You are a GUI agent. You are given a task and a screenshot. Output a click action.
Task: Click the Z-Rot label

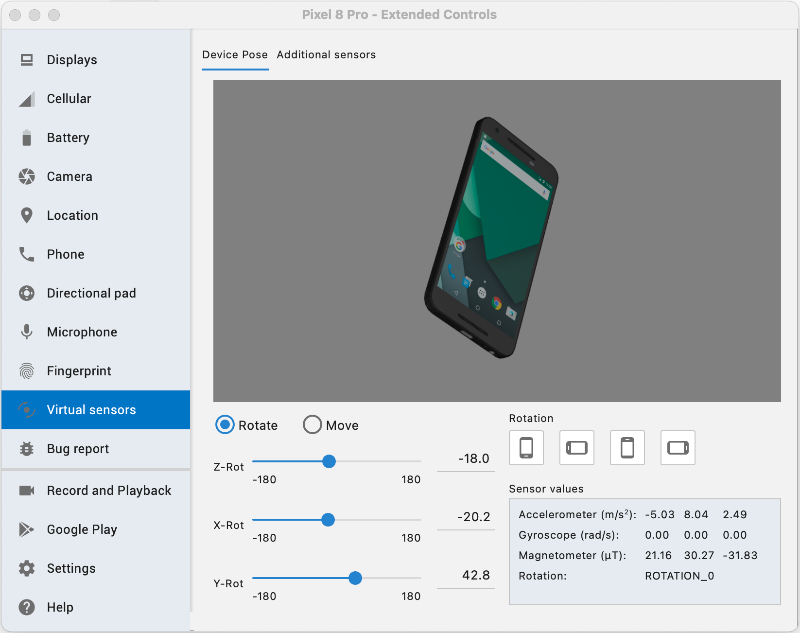pyautogui.click(x=229, y=467)
